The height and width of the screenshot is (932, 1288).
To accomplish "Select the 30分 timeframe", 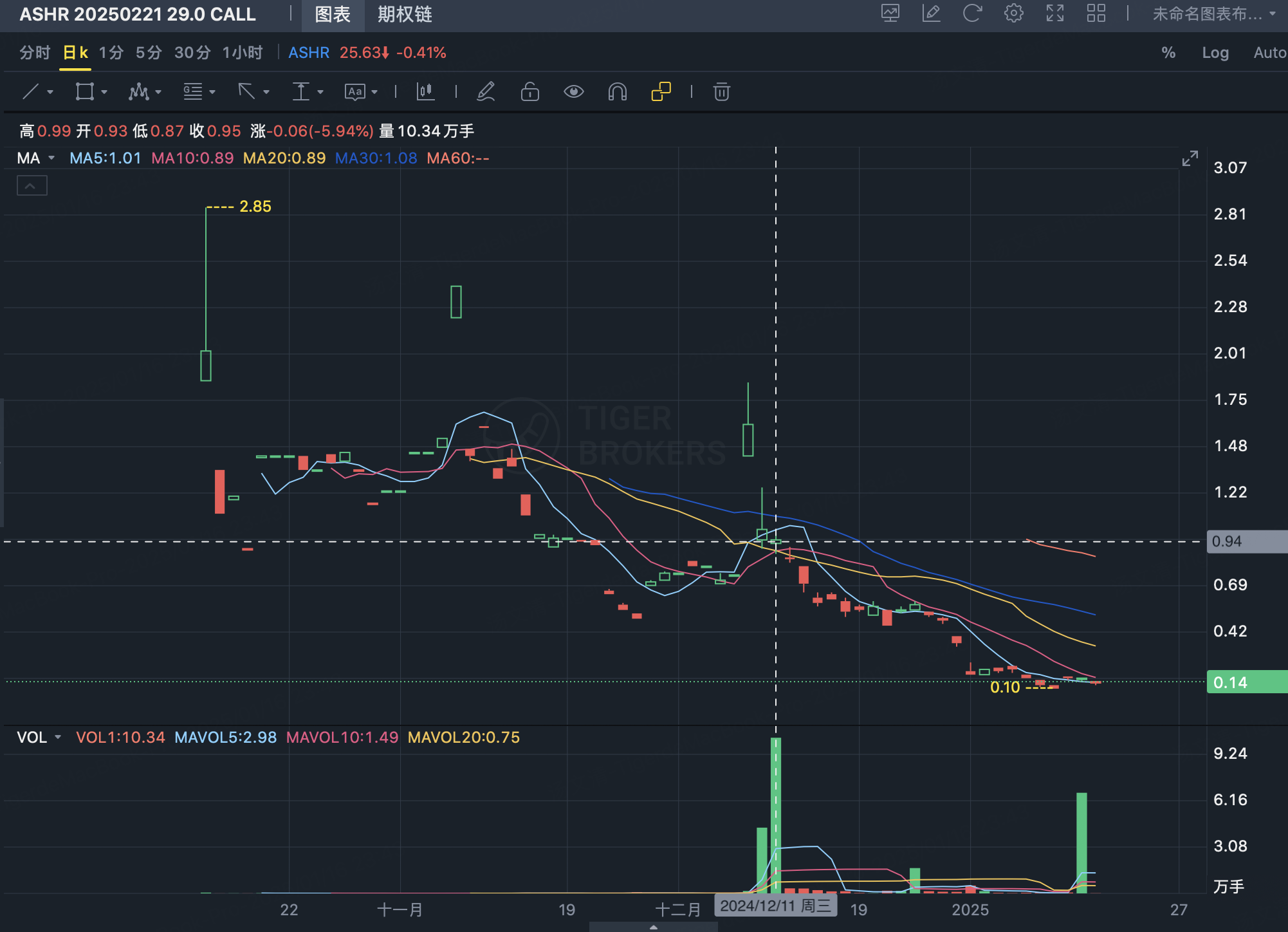I will tap(192, 53).
